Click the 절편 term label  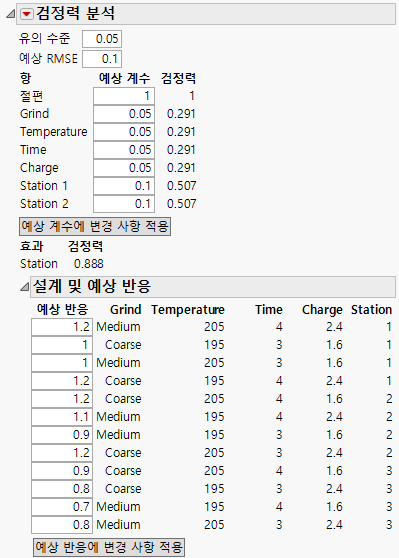coord(32,96)
